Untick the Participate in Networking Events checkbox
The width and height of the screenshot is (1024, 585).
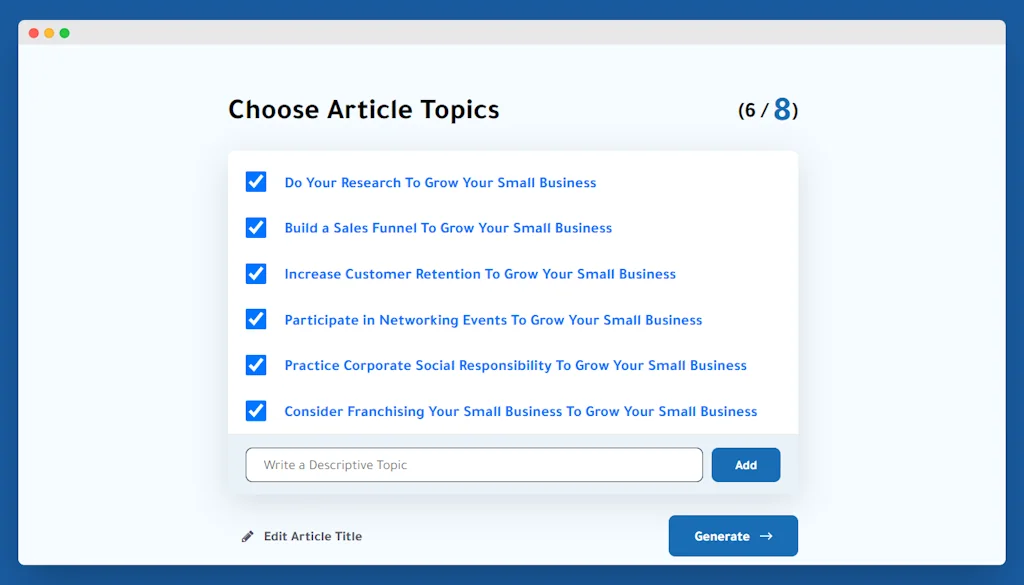tap(256, 320)
